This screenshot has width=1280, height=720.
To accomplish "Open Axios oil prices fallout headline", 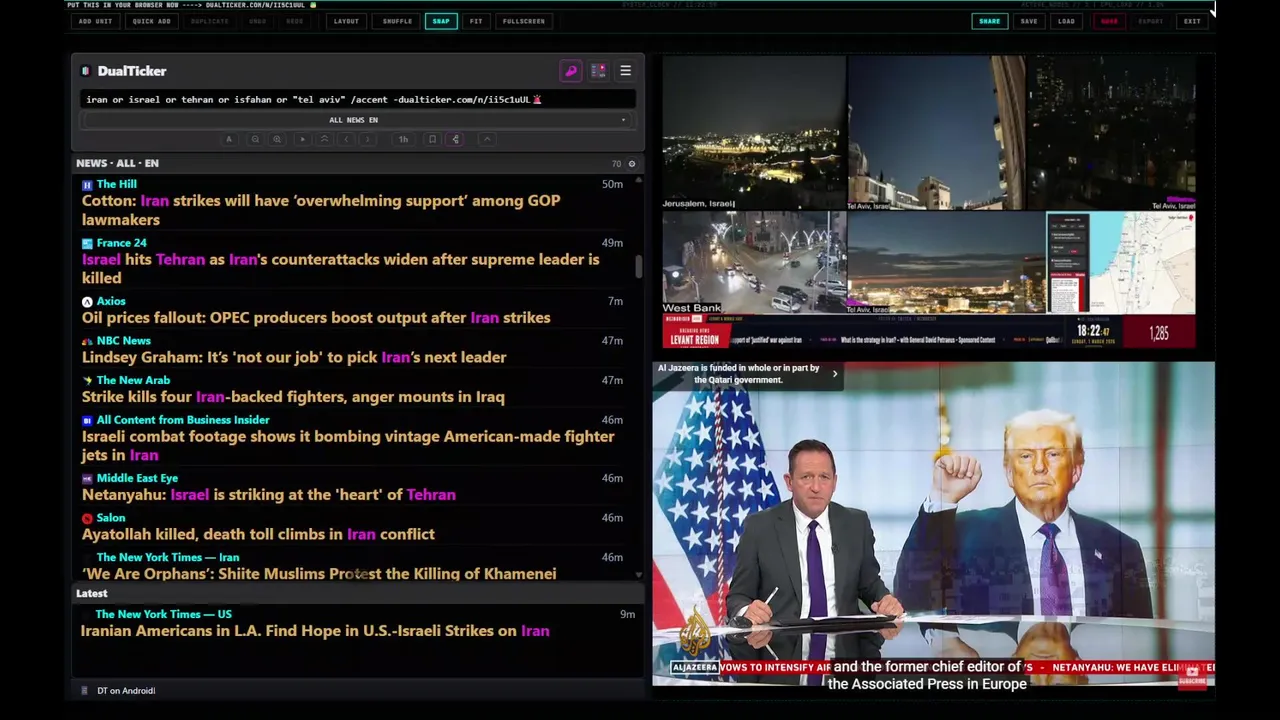I will (316, 317).
